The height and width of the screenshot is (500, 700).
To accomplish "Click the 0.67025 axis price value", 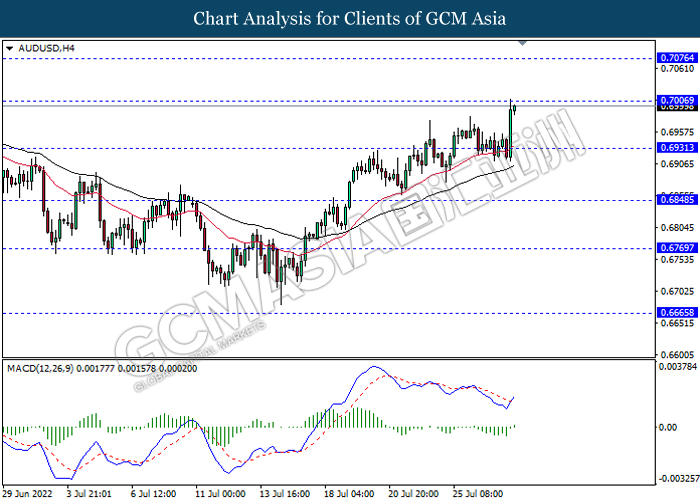I will pos(677,291).
